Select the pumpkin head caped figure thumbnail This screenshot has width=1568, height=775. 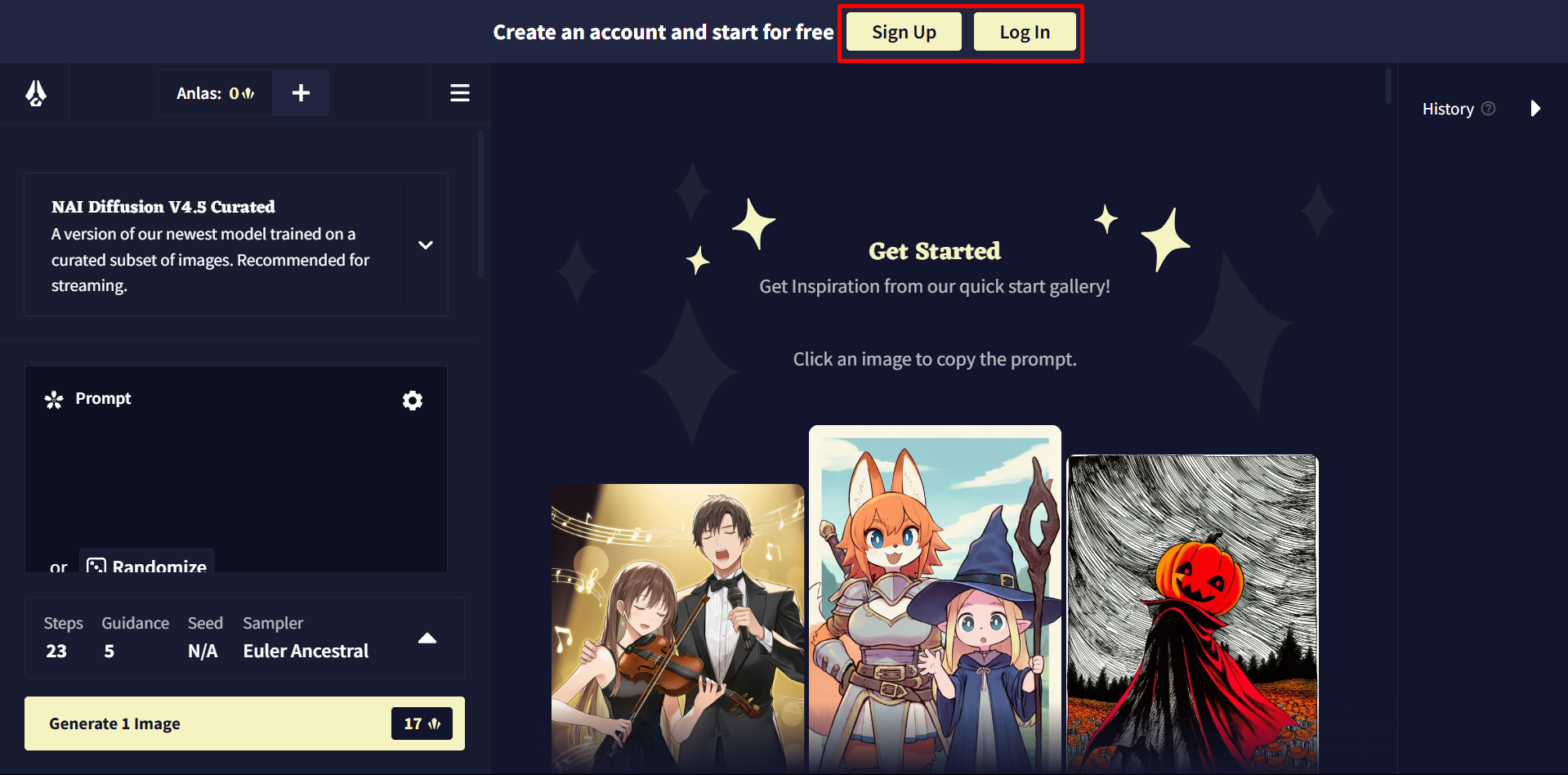[1192, 613]
